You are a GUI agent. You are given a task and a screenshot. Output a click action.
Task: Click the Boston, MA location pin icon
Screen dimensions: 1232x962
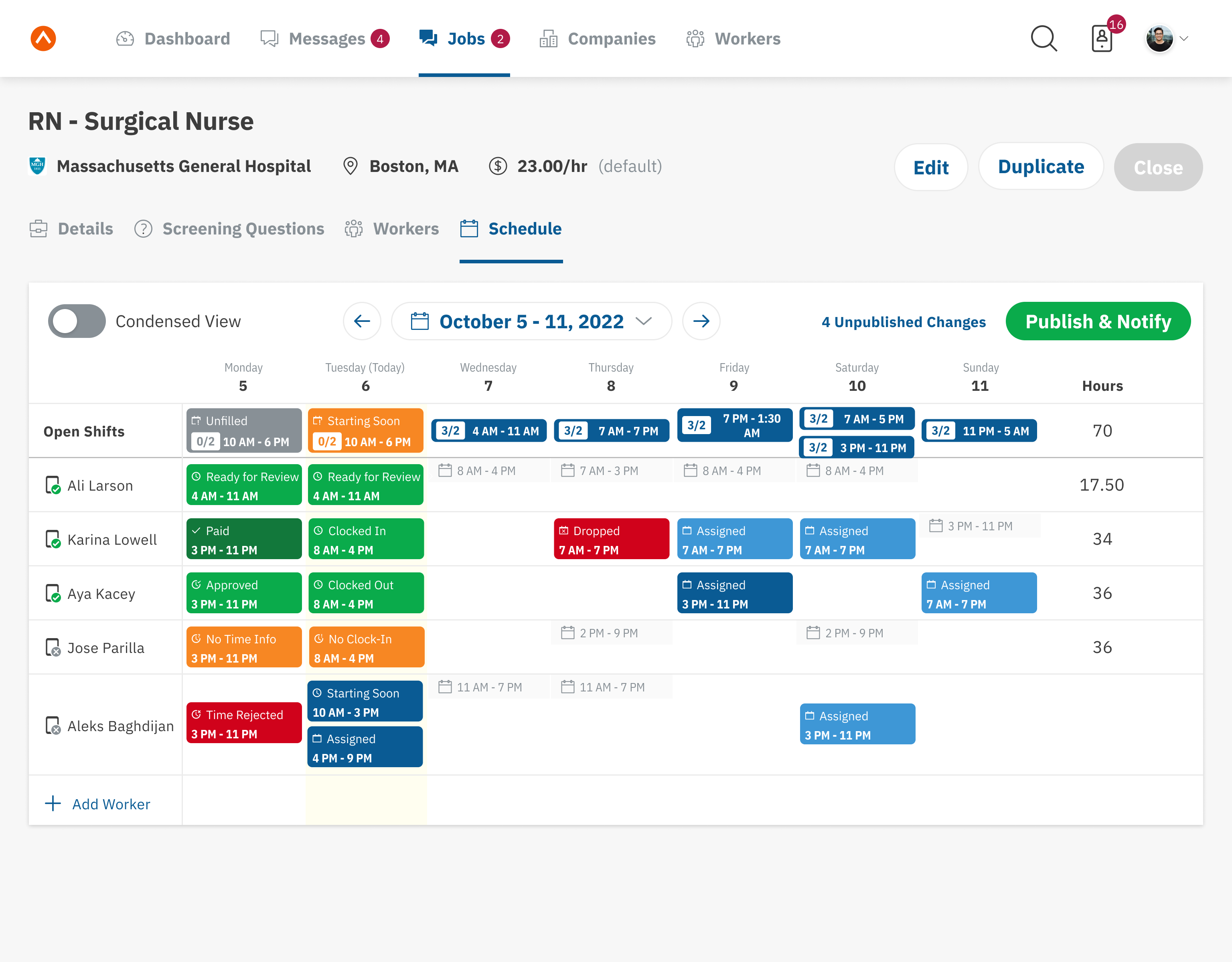click(350, 166)
